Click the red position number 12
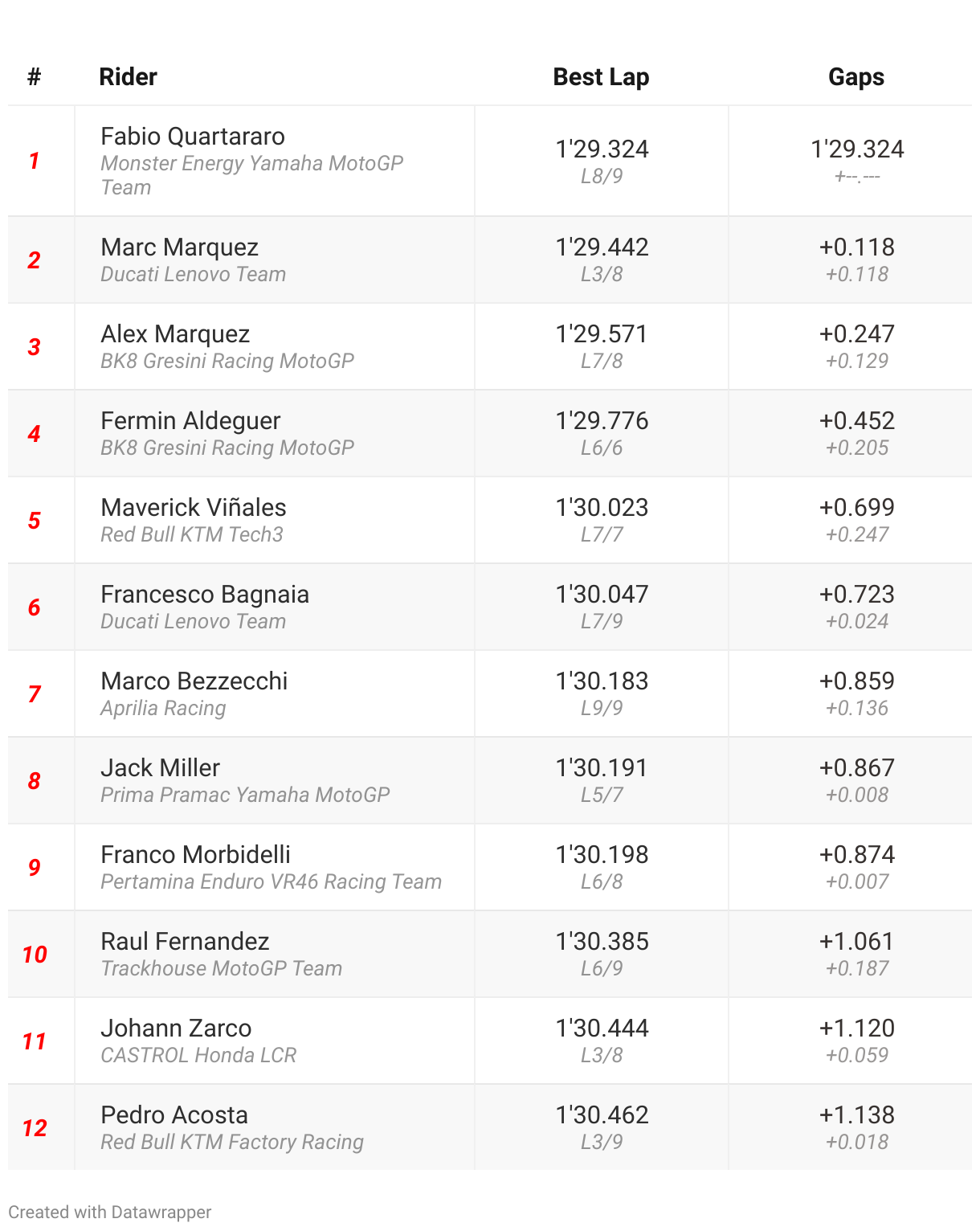 [35, 1128]
